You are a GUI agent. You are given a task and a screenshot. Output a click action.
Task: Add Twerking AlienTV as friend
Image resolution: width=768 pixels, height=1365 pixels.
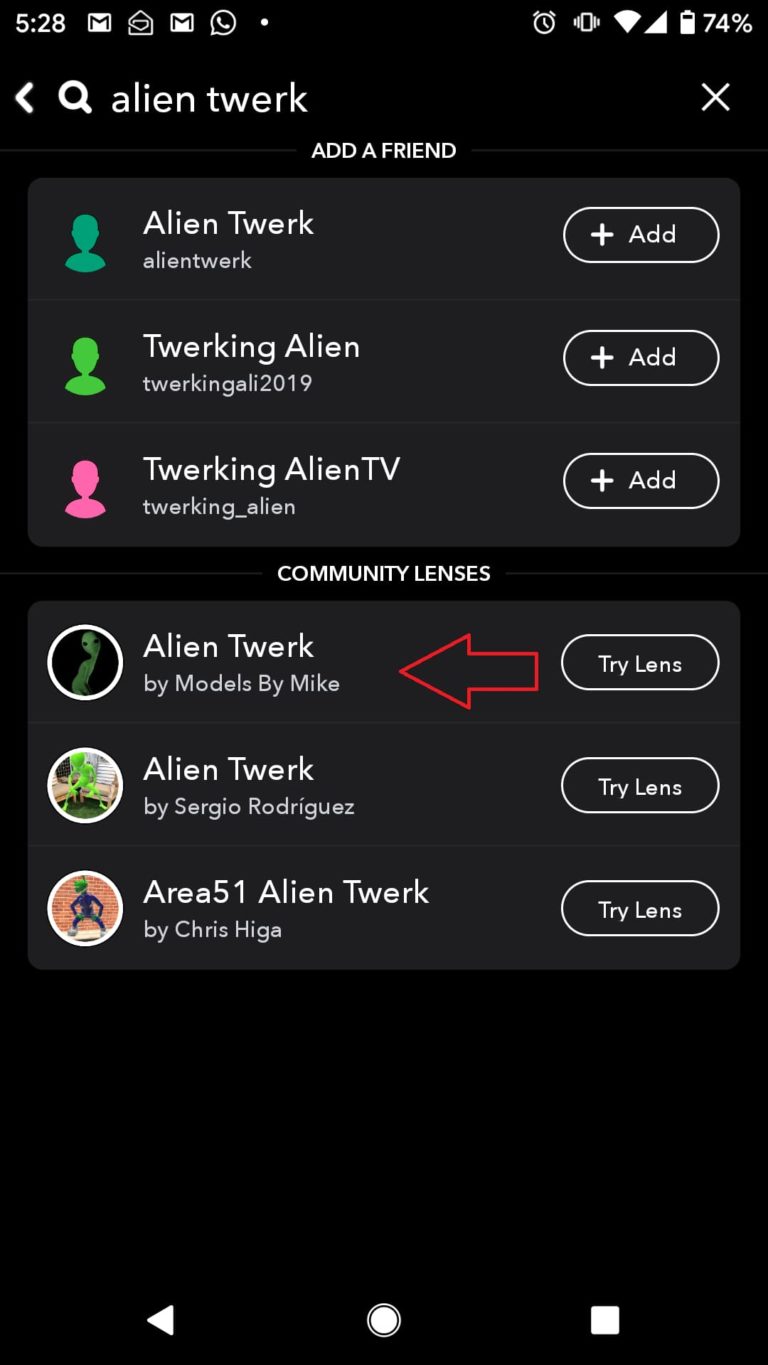coord(641,481)
